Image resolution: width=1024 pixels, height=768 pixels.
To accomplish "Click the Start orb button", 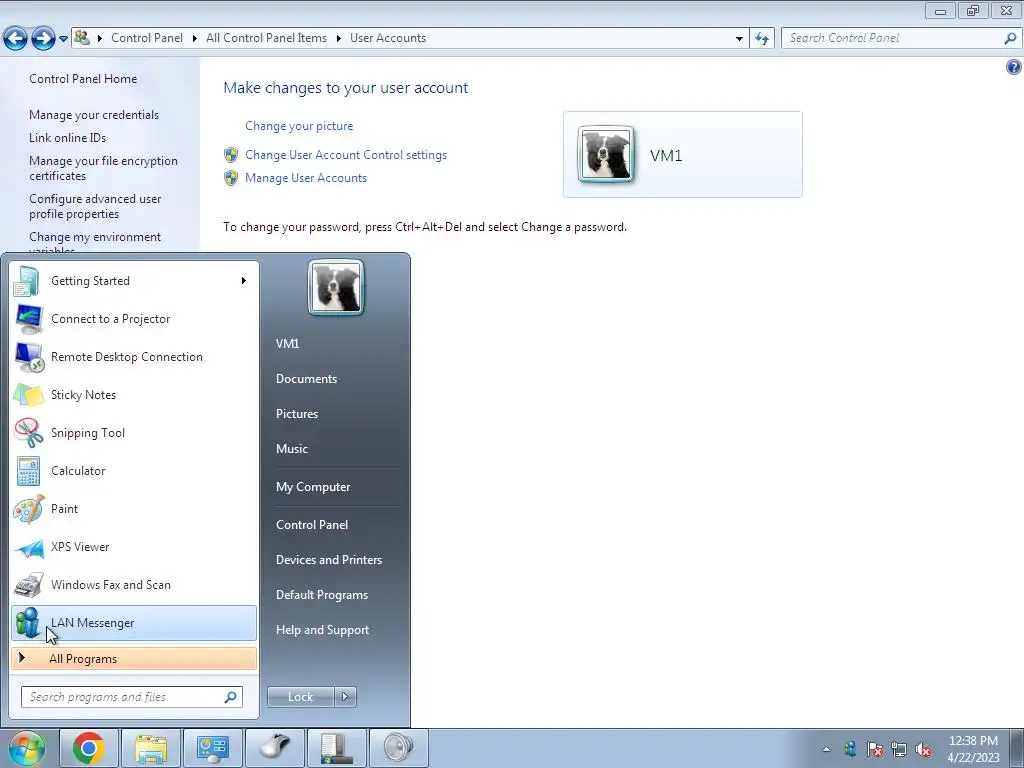I will coord(26,748).
